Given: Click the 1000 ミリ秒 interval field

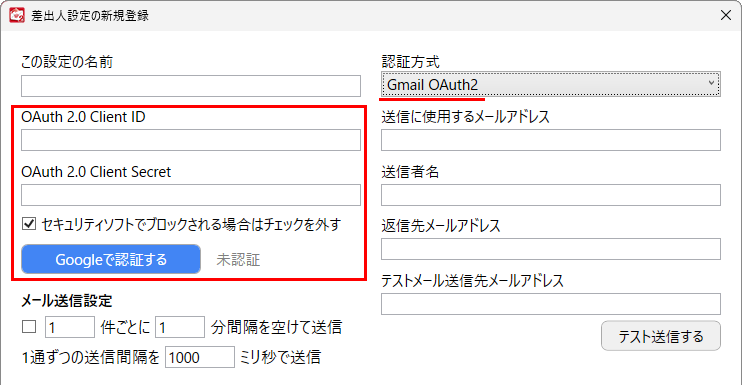Looking at the screenshot, I should click(x=200, y=357).
